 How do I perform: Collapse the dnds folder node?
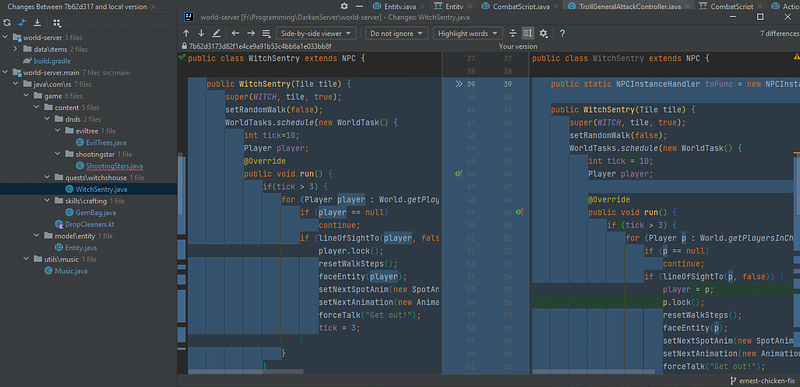pyautogui.click(x=47, y=119)
